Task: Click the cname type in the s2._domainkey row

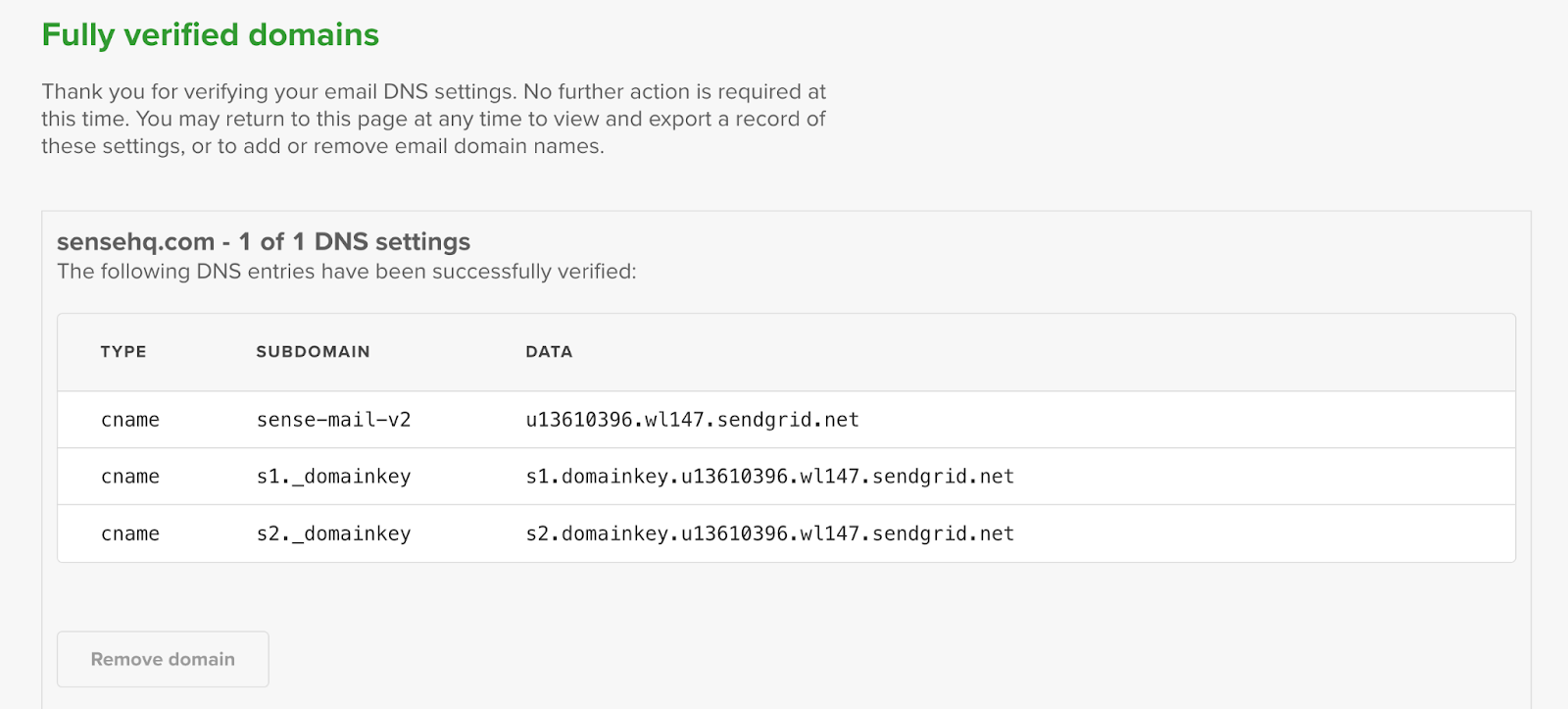Action: click(130, 533)
